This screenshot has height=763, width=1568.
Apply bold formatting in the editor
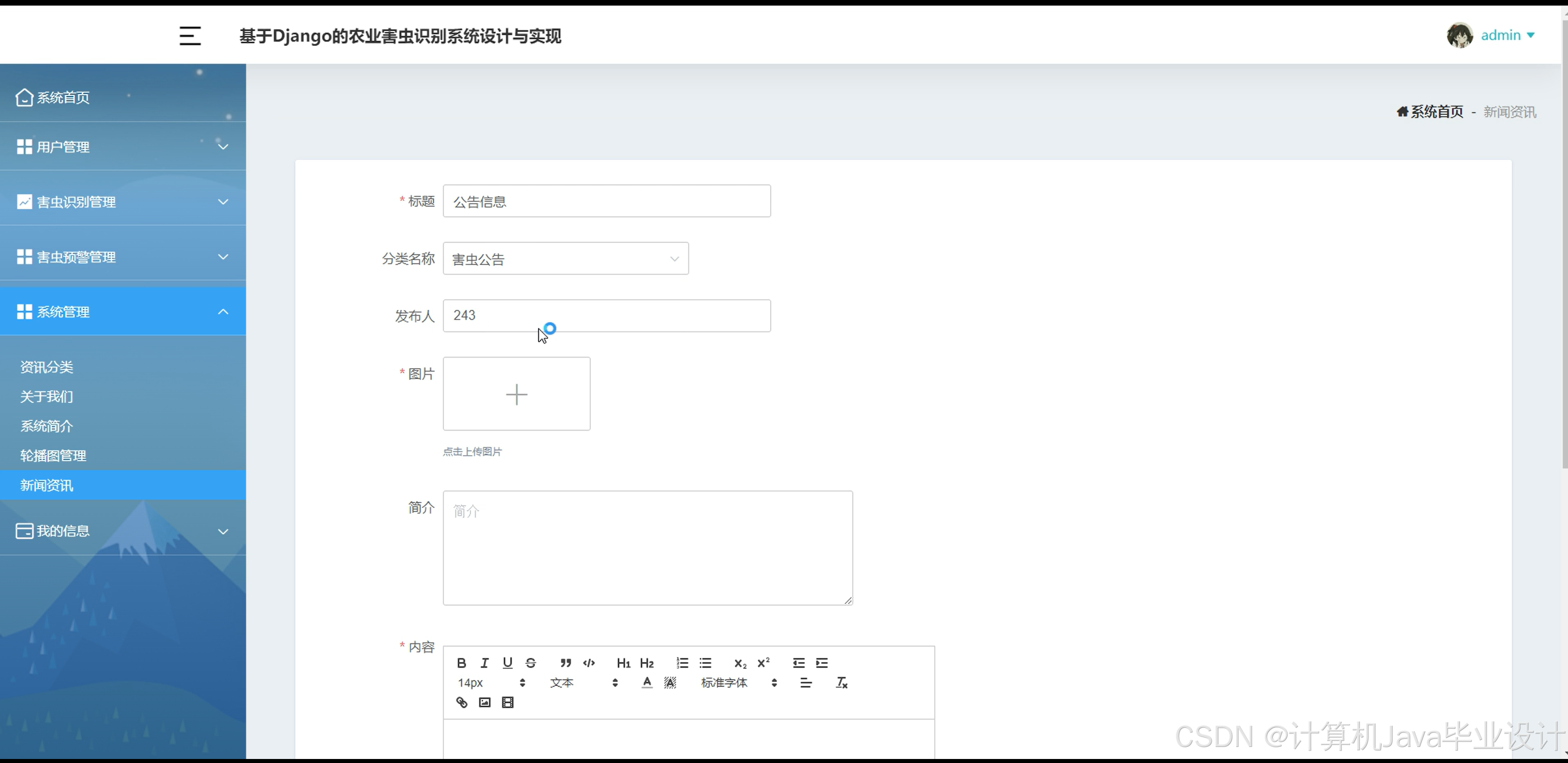(462, 662)
